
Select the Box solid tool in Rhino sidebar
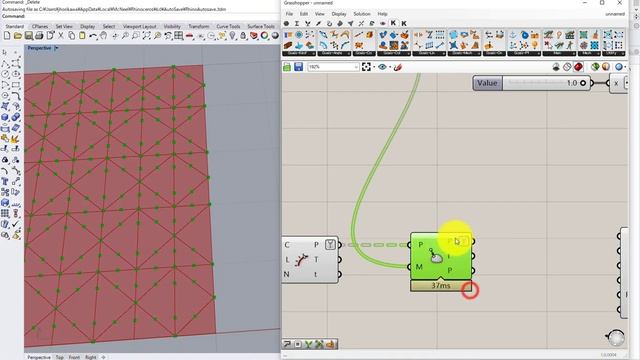pos(5,117)
